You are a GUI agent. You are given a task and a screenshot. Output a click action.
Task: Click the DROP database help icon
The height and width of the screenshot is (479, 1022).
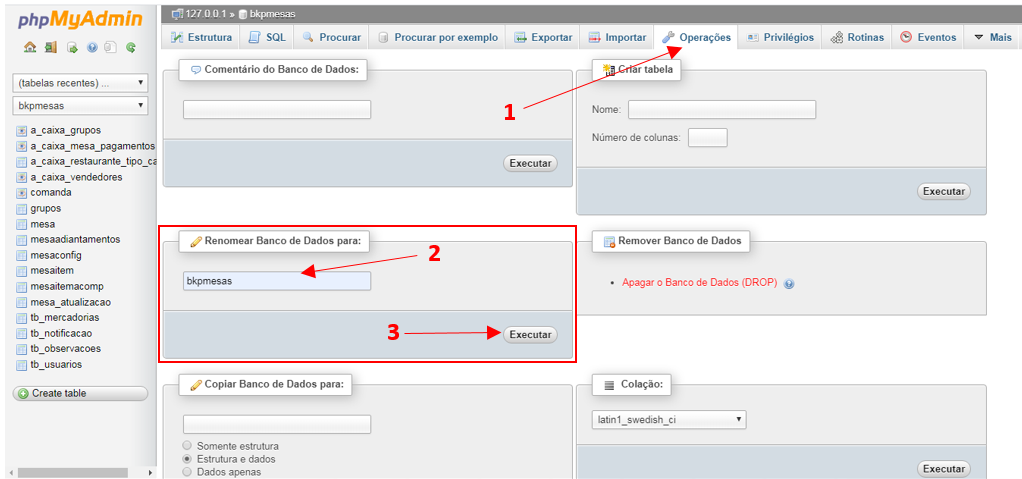(x=789, y=283)
